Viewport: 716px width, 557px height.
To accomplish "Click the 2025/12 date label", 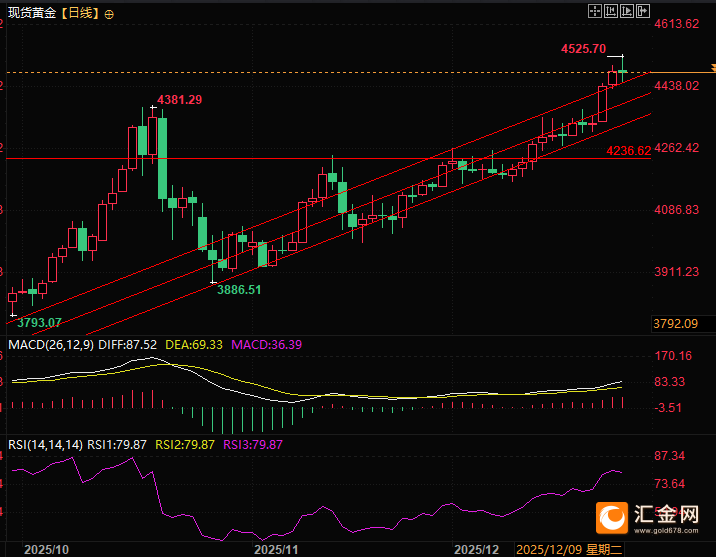I will (477, 549).
